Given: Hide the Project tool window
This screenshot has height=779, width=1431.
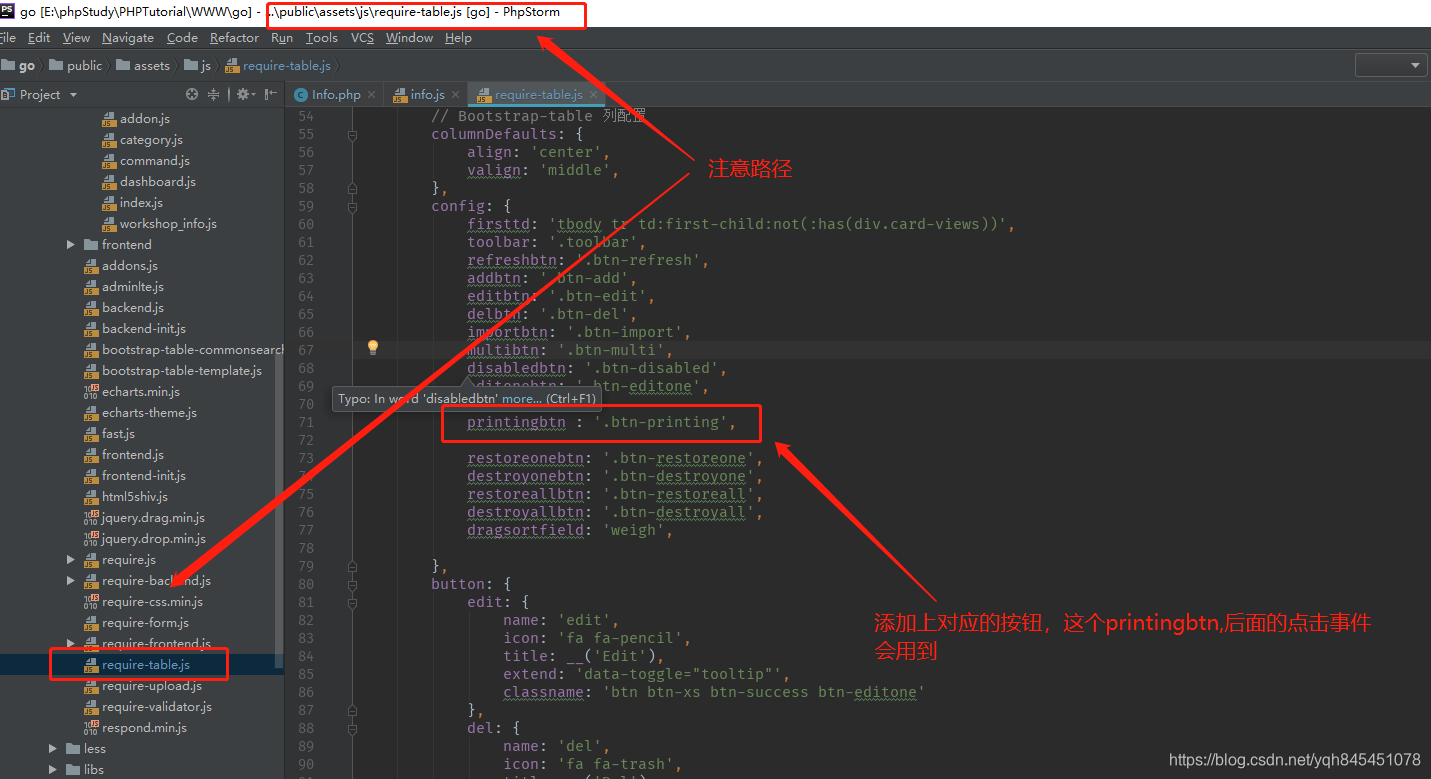Looking at the screenshot, I should [273, 94].
